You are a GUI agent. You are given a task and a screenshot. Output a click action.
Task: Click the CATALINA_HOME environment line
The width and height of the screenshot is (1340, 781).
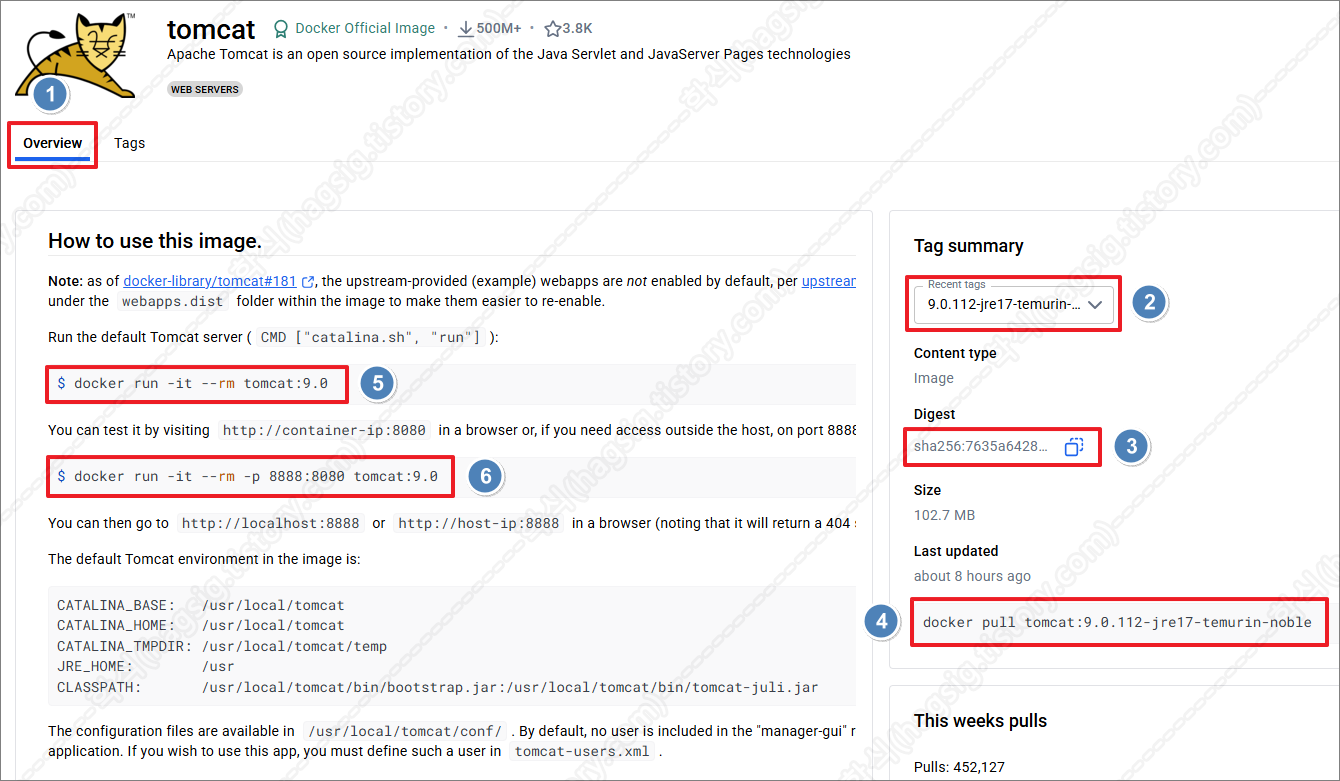click(200, 625)
